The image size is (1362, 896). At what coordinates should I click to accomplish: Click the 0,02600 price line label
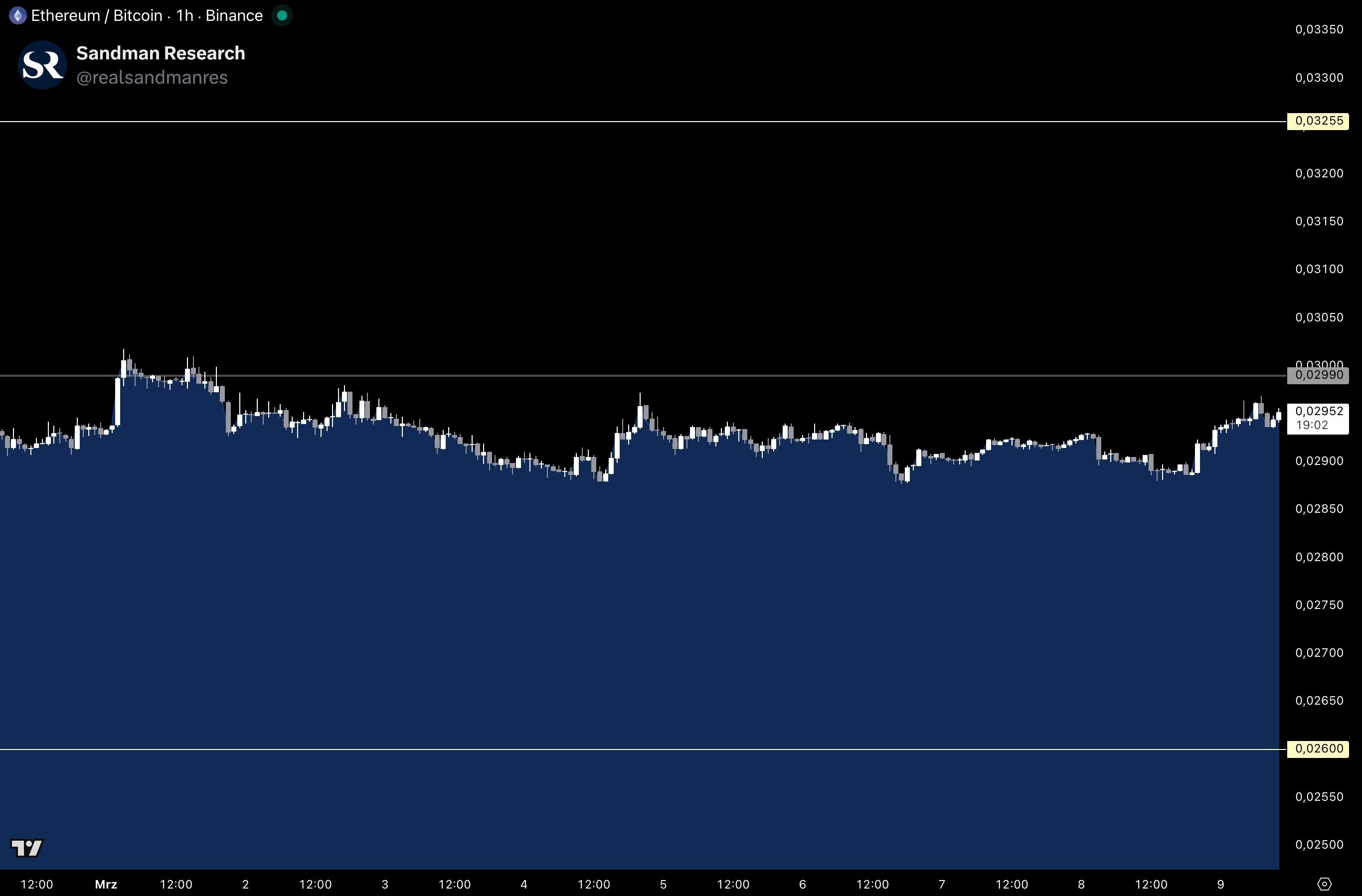(1319, 748)
